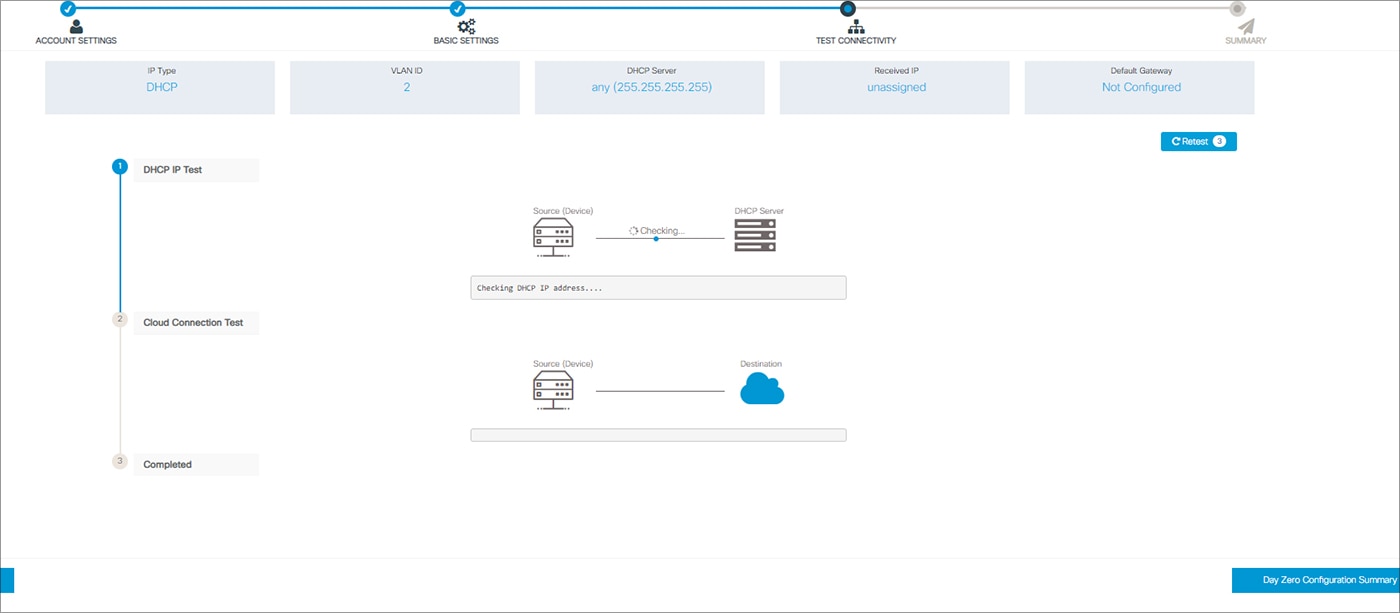
Task: Click the Account Settings checkmark icon
Action: [x=68, y=8]
